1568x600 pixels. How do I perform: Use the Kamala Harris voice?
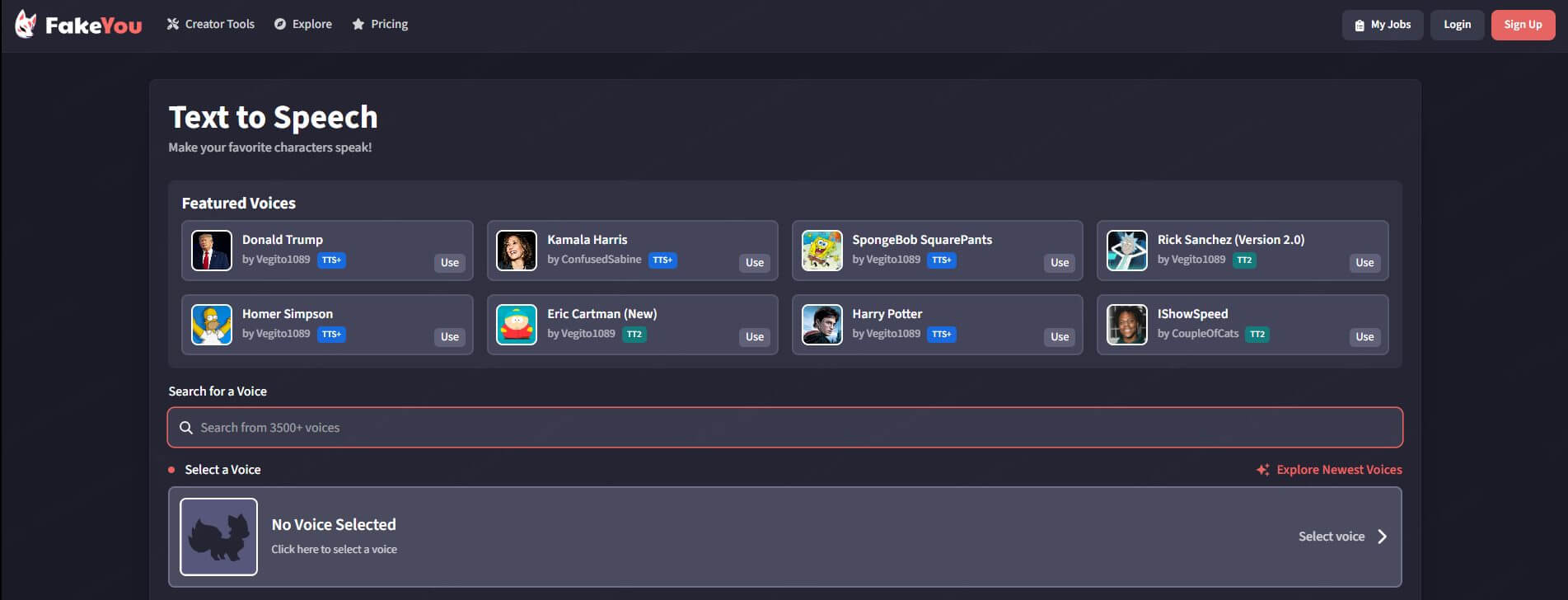coord(755,263)
